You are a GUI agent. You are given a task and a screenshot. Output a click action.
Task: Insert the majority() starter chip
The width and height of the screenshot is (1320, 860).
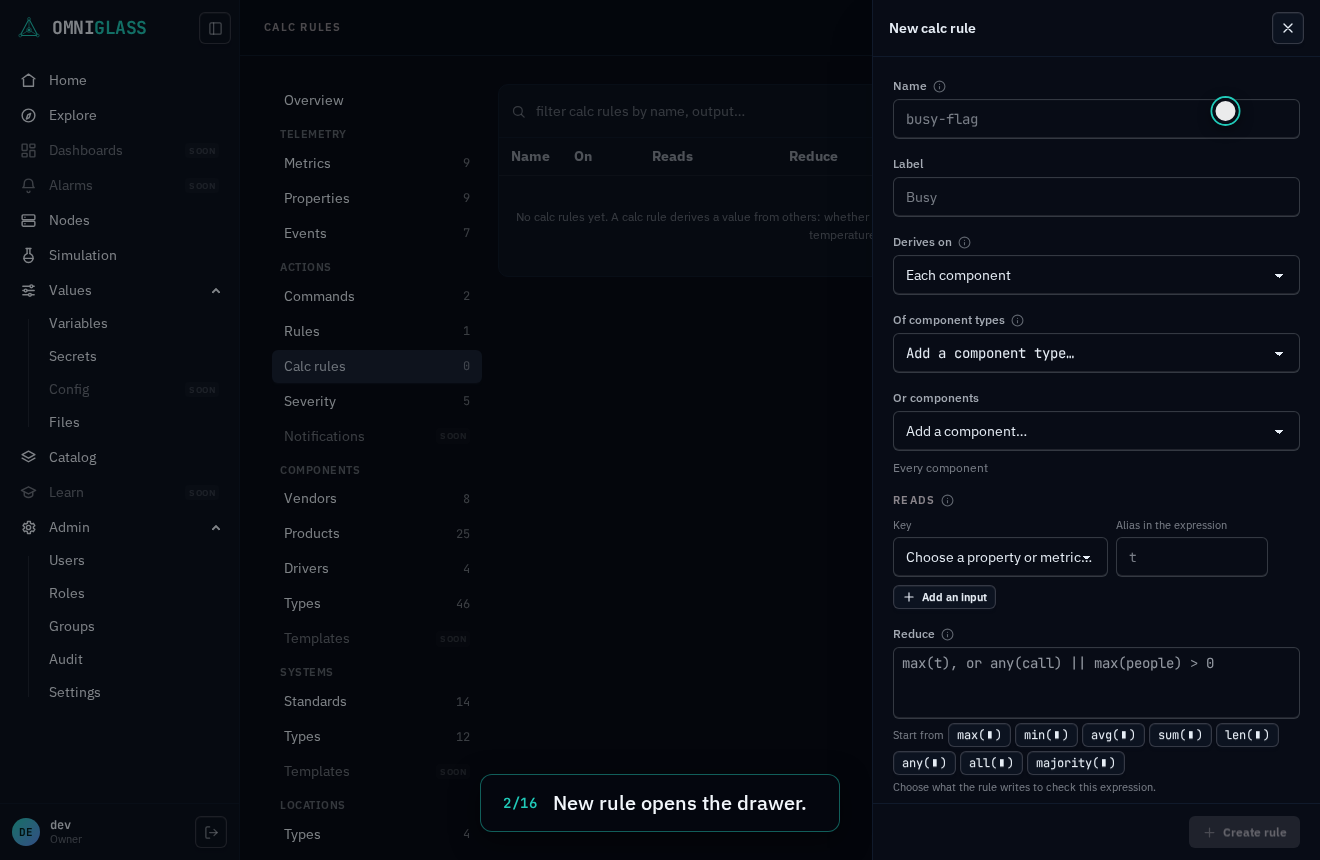tap(1076, 763)
